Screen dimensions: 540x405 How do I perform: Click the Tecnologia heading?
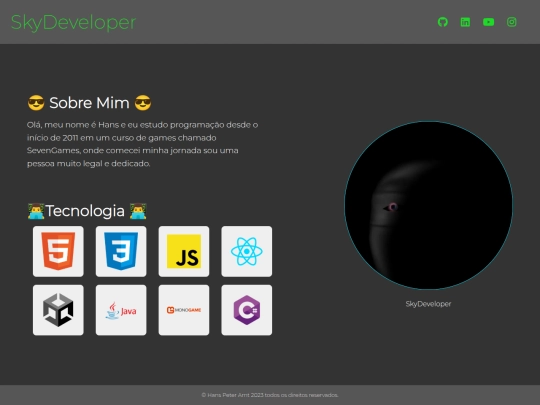[x=87, y=211]
